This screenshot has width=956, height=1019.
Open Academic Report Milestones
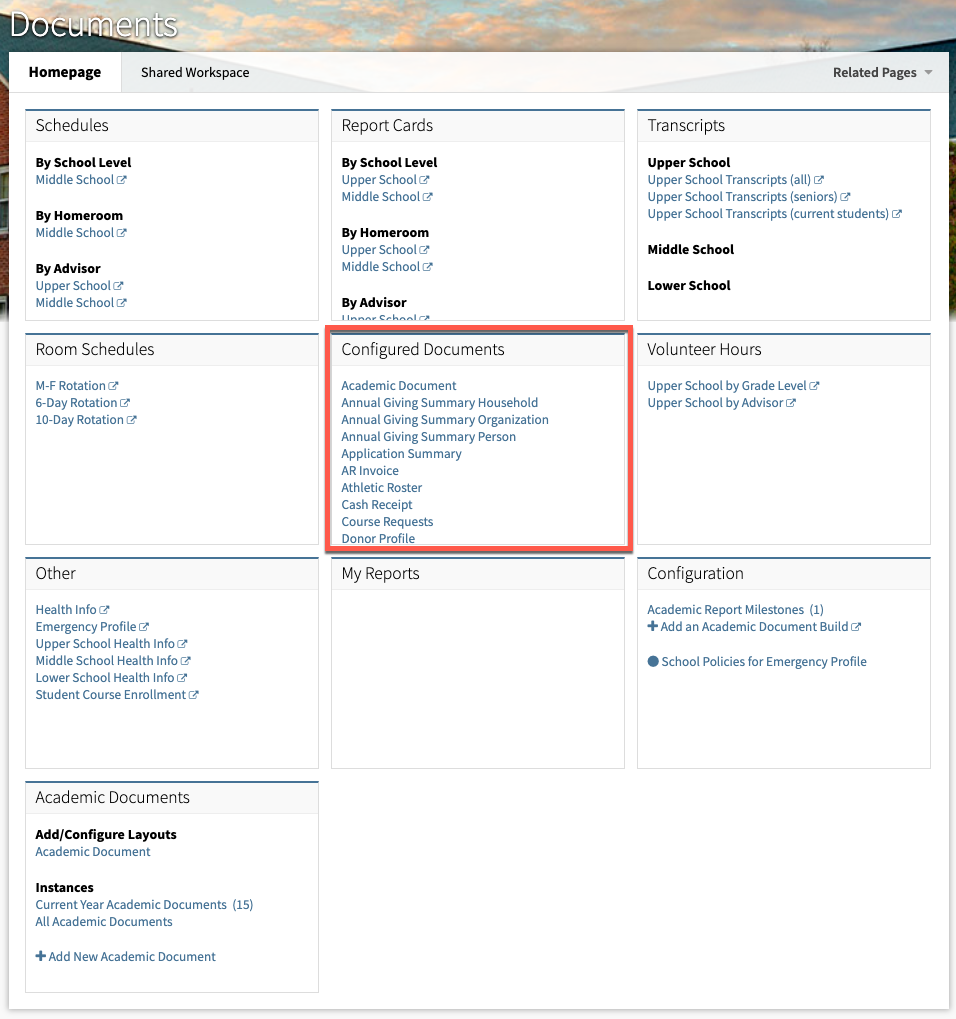[x=725, y=608]
